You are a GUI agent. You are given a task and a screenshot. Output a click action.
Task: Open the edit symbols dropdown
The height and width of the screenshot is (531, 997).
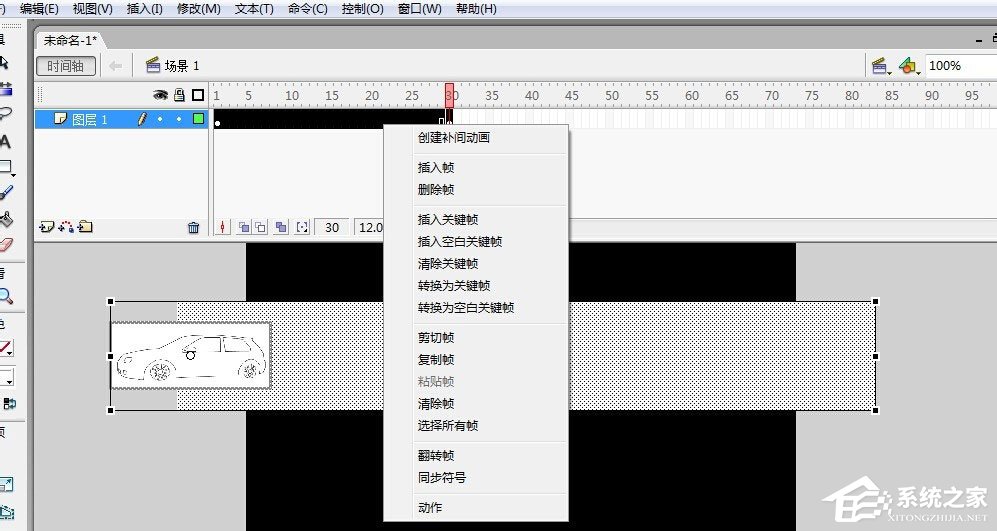click(x=909, y=66)
